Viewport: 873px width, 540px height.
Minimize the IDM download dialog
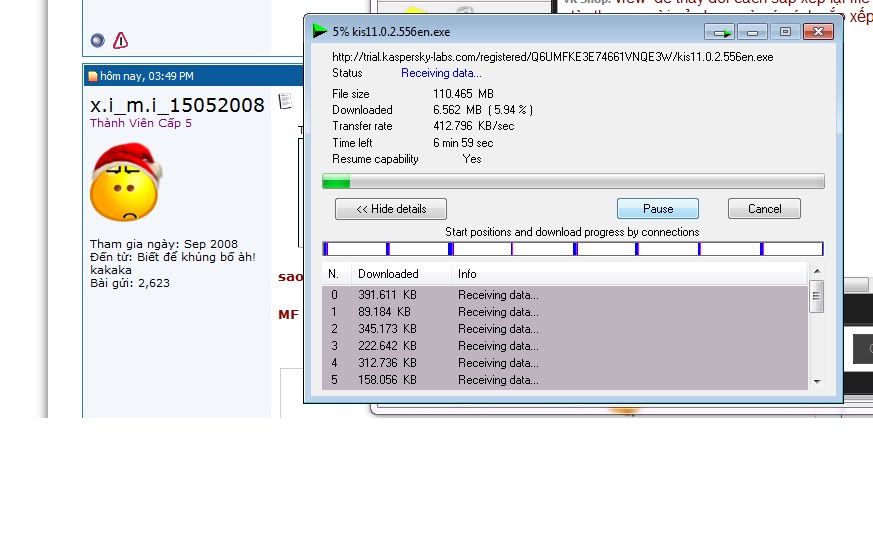click(x=753, y=32)
